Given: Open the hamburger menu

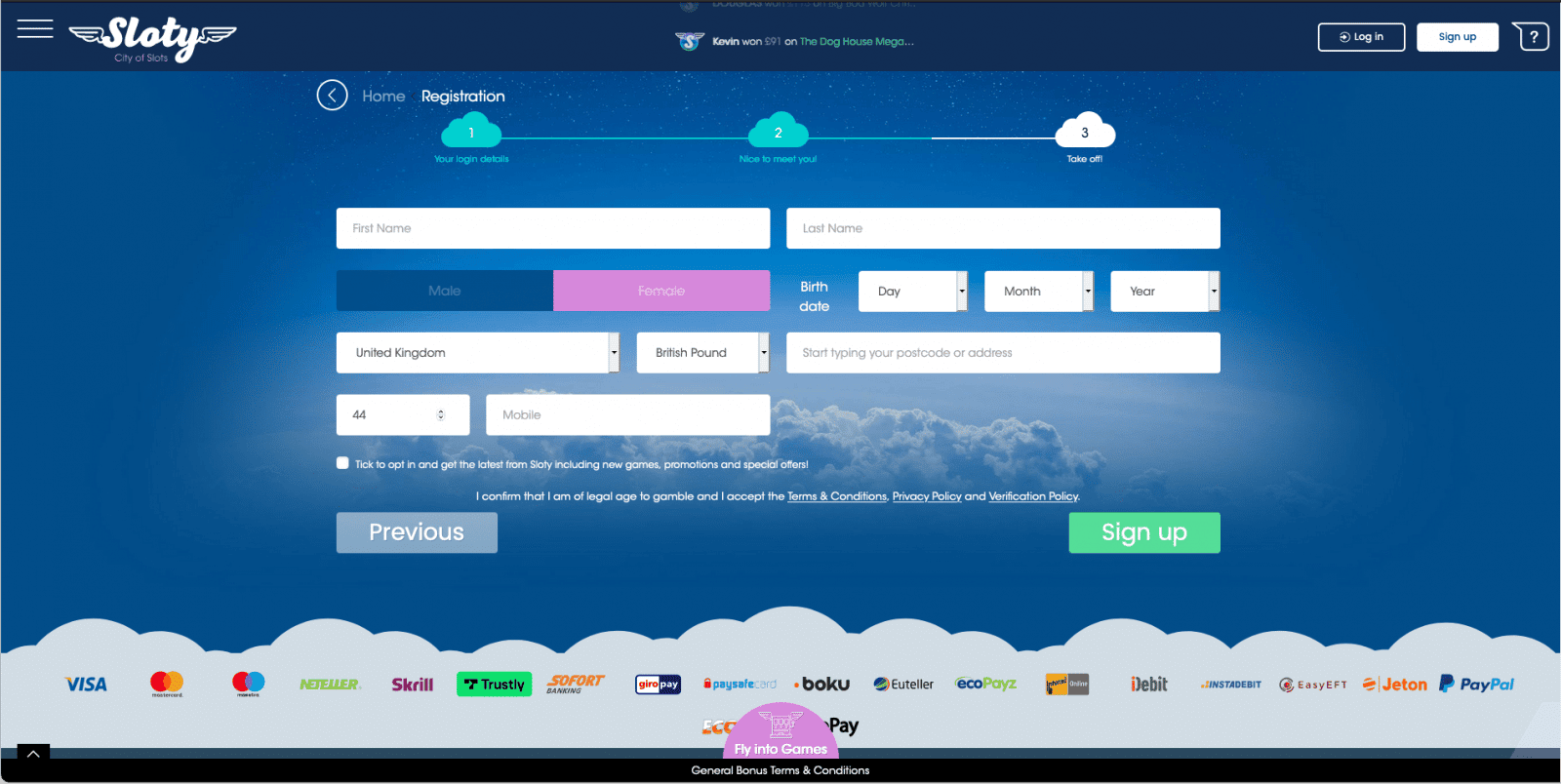Looking at the screenshot, I should coord(35,28).
